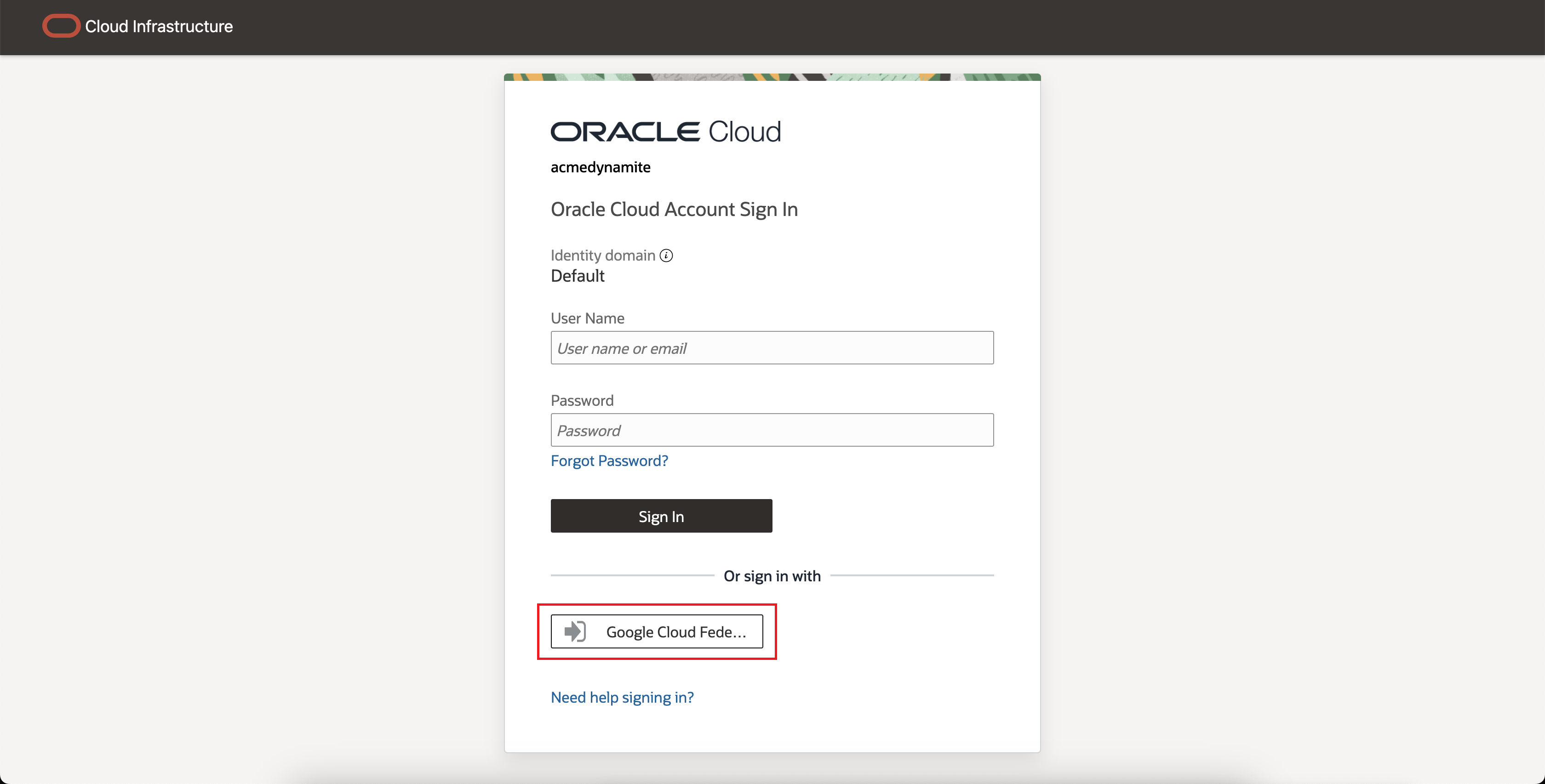Click the highlighted red federation sign-in box
Image resolution: width=1545 pixels, height=784 pixels.
click(657, 631)
